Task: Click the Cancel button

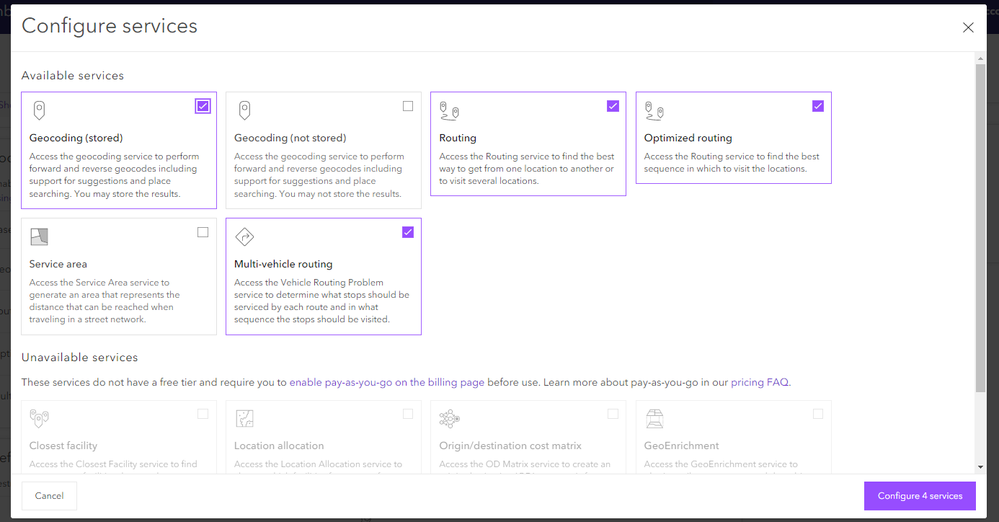Action: coord(49,496)
